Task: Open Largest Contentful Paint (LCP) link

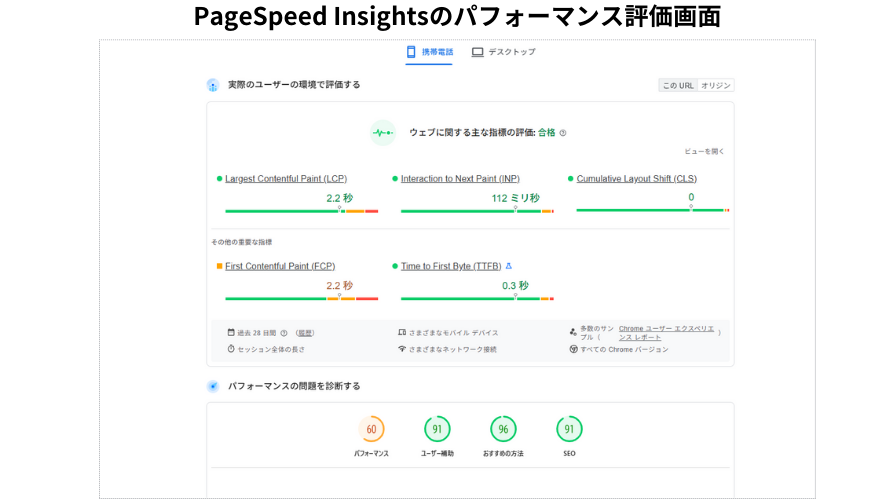Action: tap(286, 179)
